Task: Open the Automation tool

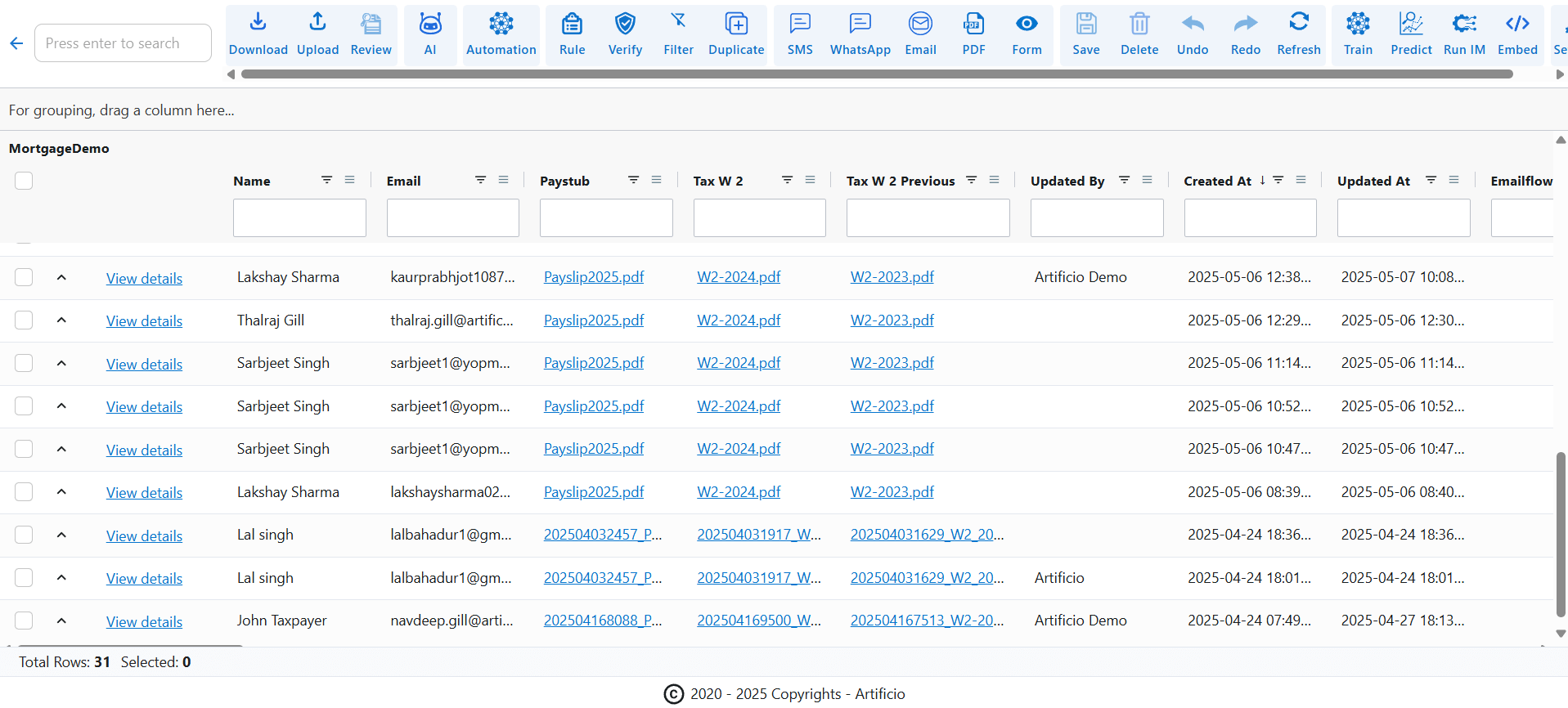Action: pyautogui.click(x=501, y=35)
